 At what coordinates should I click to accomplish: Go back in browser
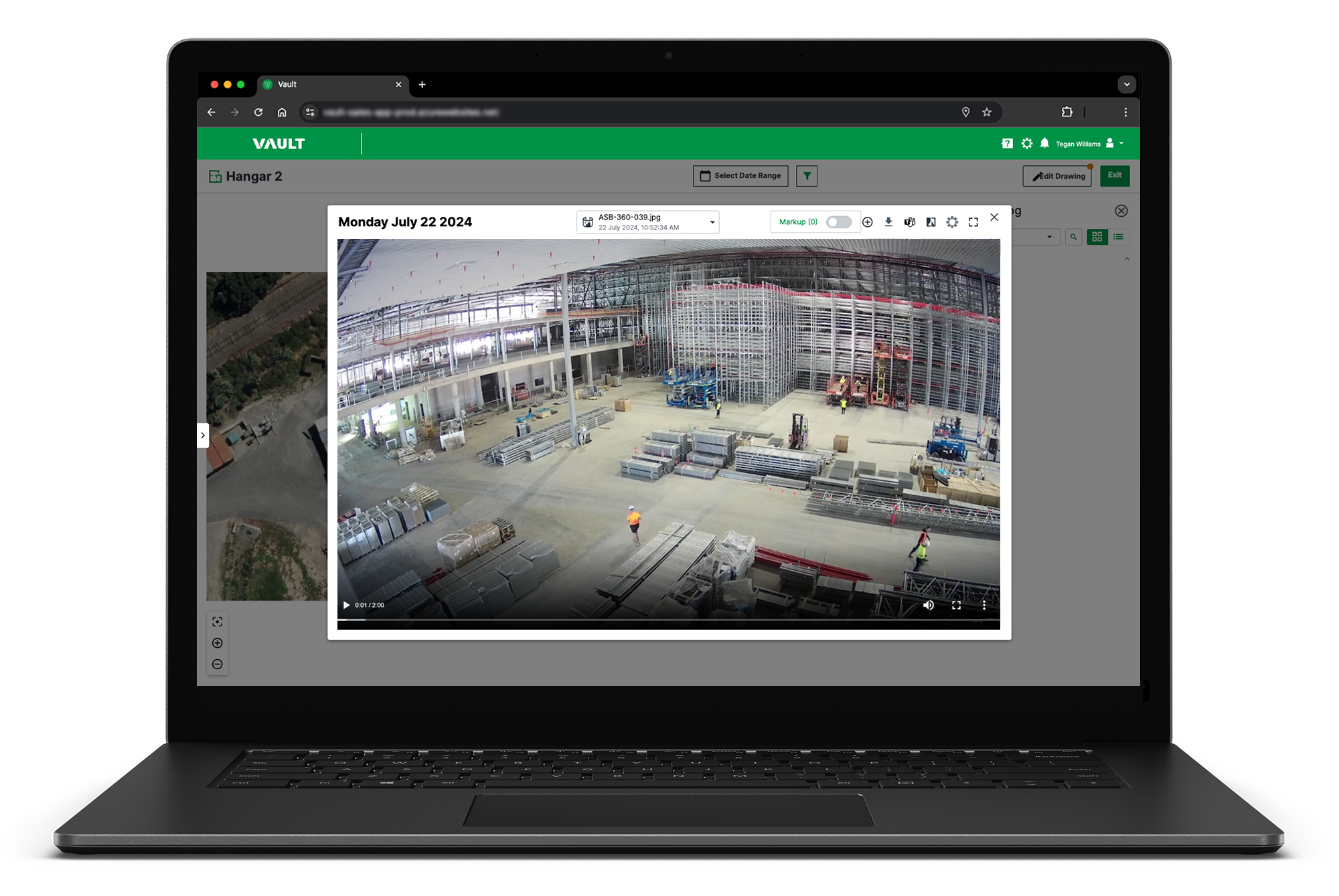coord(212,112)
